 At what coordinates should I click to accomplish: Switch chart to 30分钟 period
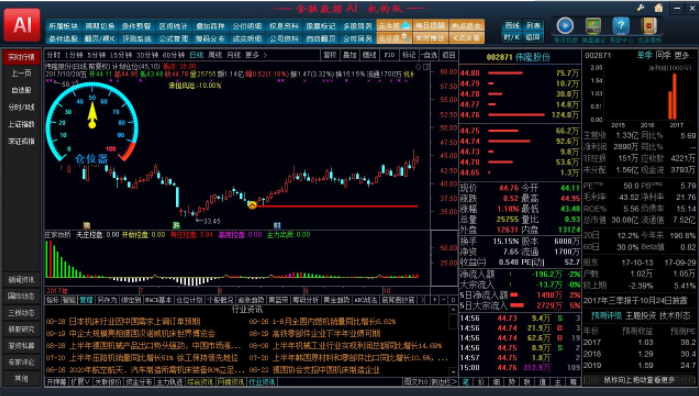147,55
